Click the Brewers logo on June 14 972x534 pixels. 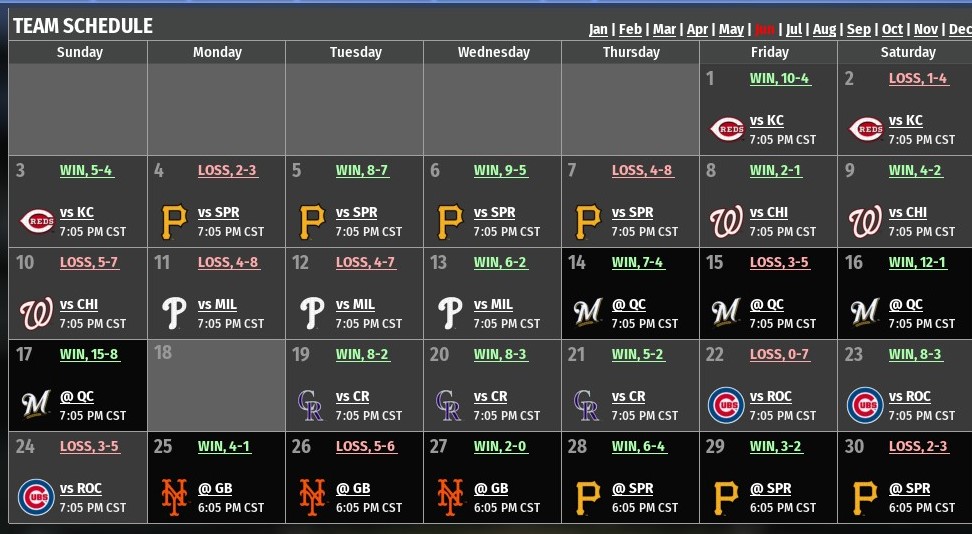click(x=587, y=313)
